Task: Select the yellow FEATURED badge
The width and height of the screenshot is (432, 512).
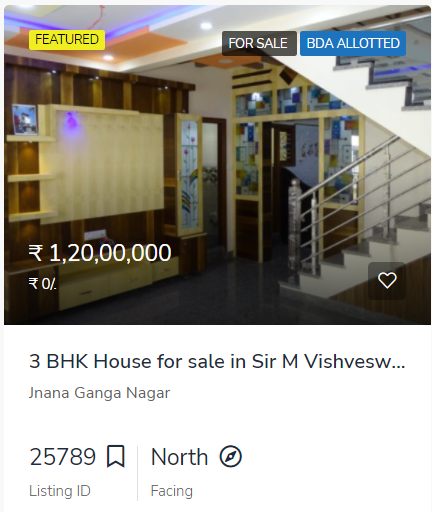Action: click(67, 40)
